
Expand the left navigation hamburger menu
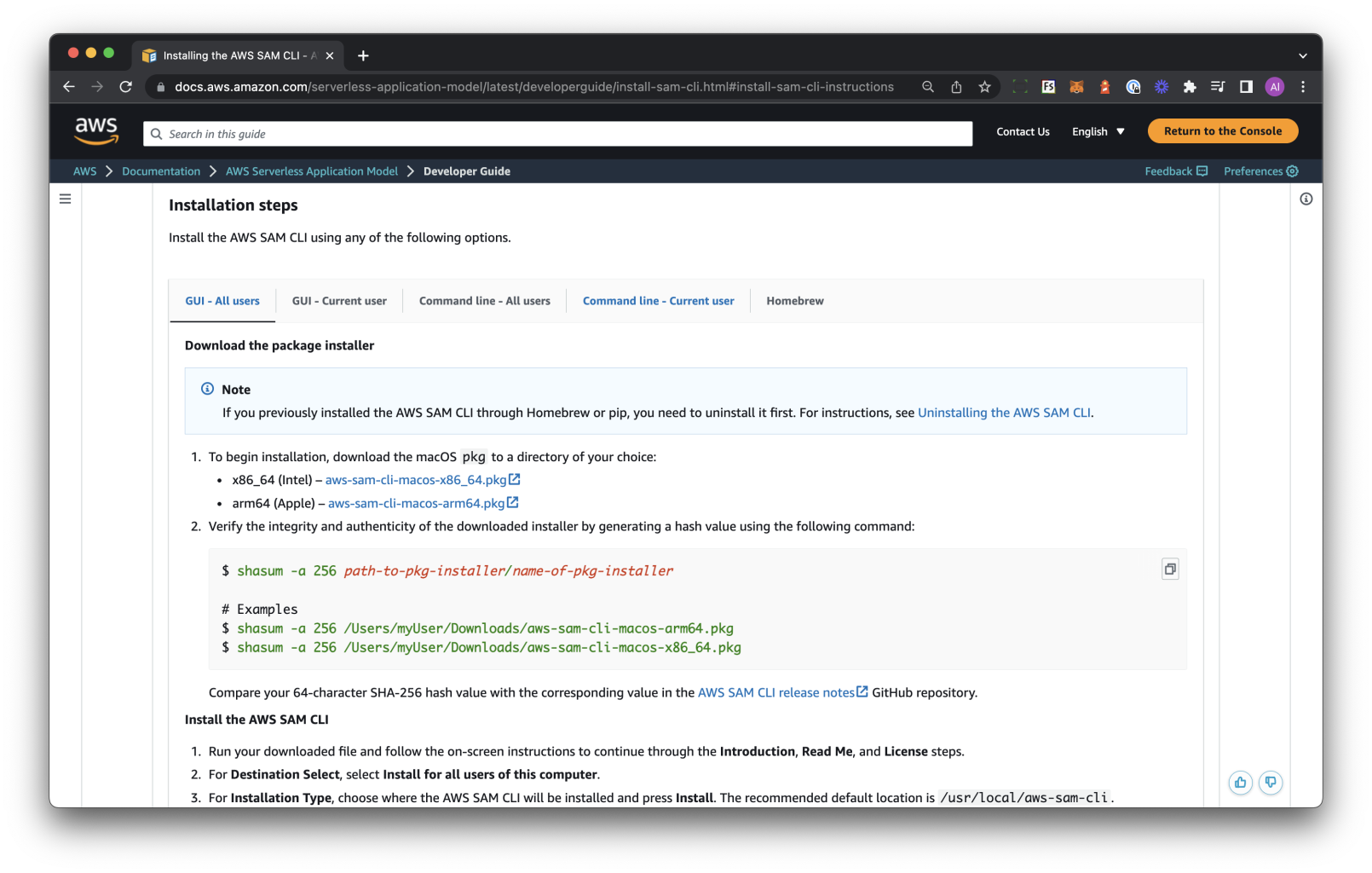[x=66, y=198]
